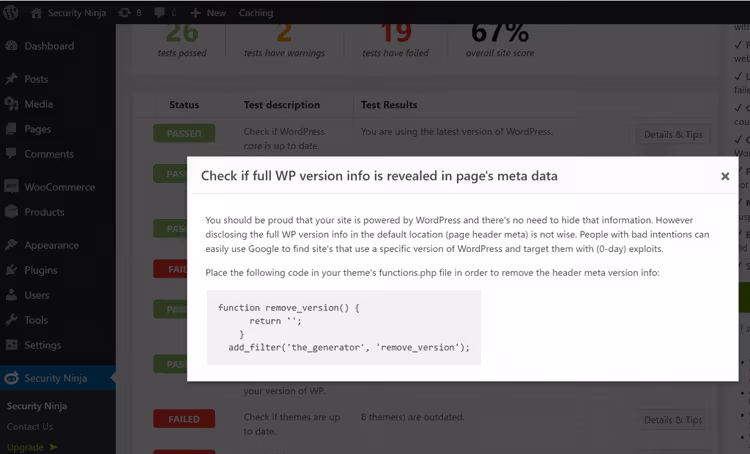750x454 pixels.
Task: Open the comments bubble in admin bar
Action: pyautogui.click(x=160, y=13)
